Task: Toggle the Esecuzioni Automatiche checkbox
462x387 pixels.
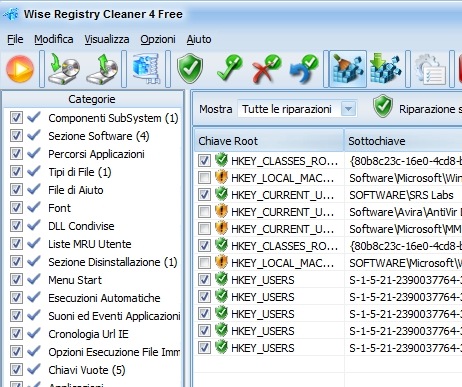Action: pos(16,298)
